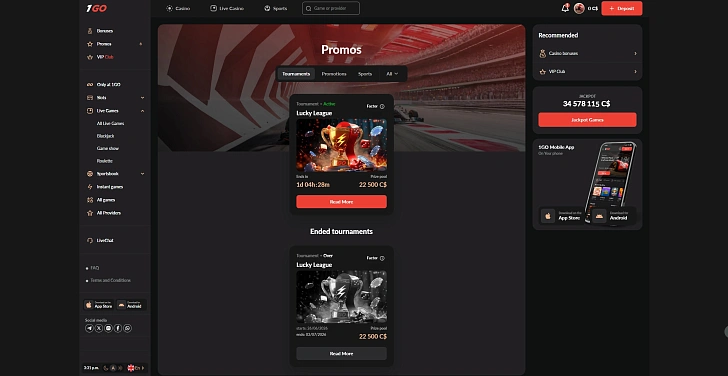Click Android in the Mobile App card
The width and height of the screenshot is (728, 376).
(x=612, y=216)
